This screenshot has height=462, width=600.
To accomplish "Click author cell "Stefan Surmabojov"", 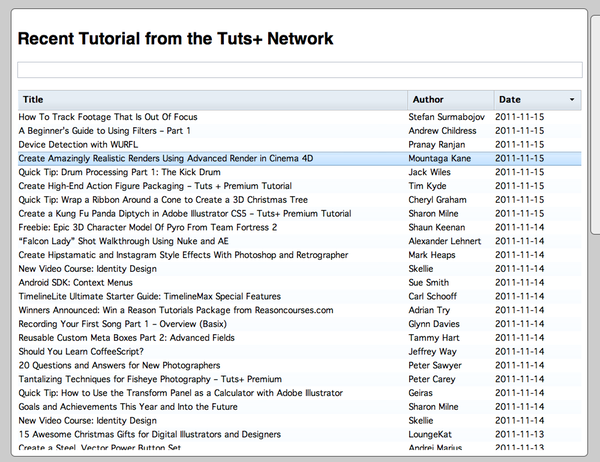I will [447, 117].
